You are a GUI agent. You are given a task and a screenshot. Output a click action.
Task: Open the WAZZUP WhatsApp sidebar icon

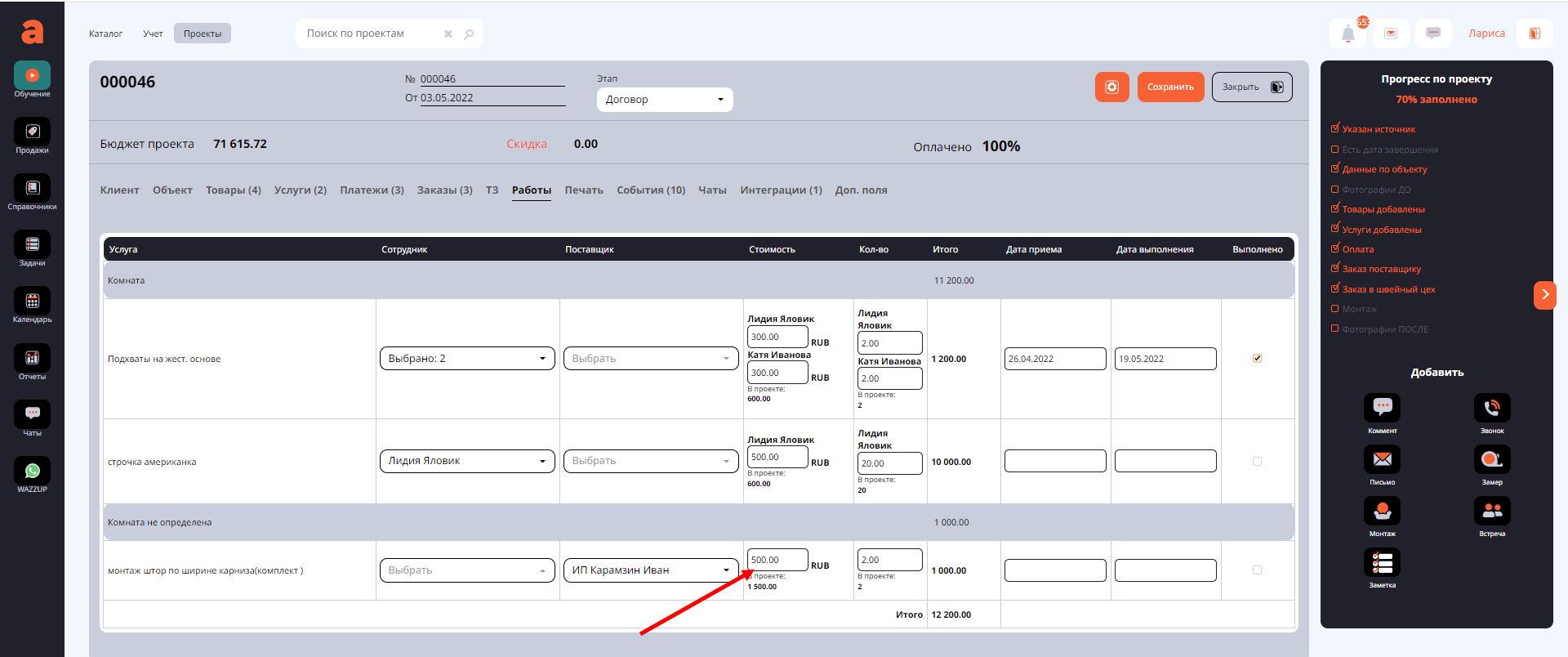(32, 472)
